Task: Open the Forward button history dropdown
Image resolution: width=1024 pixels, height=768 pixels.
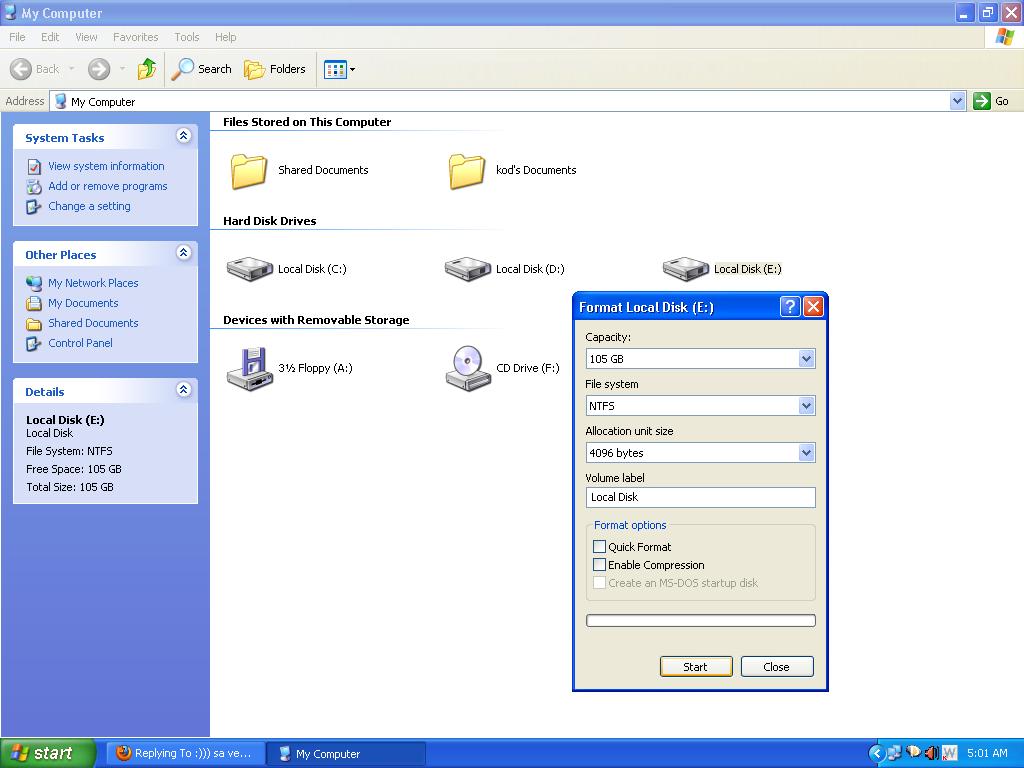Action: (122, 69)
